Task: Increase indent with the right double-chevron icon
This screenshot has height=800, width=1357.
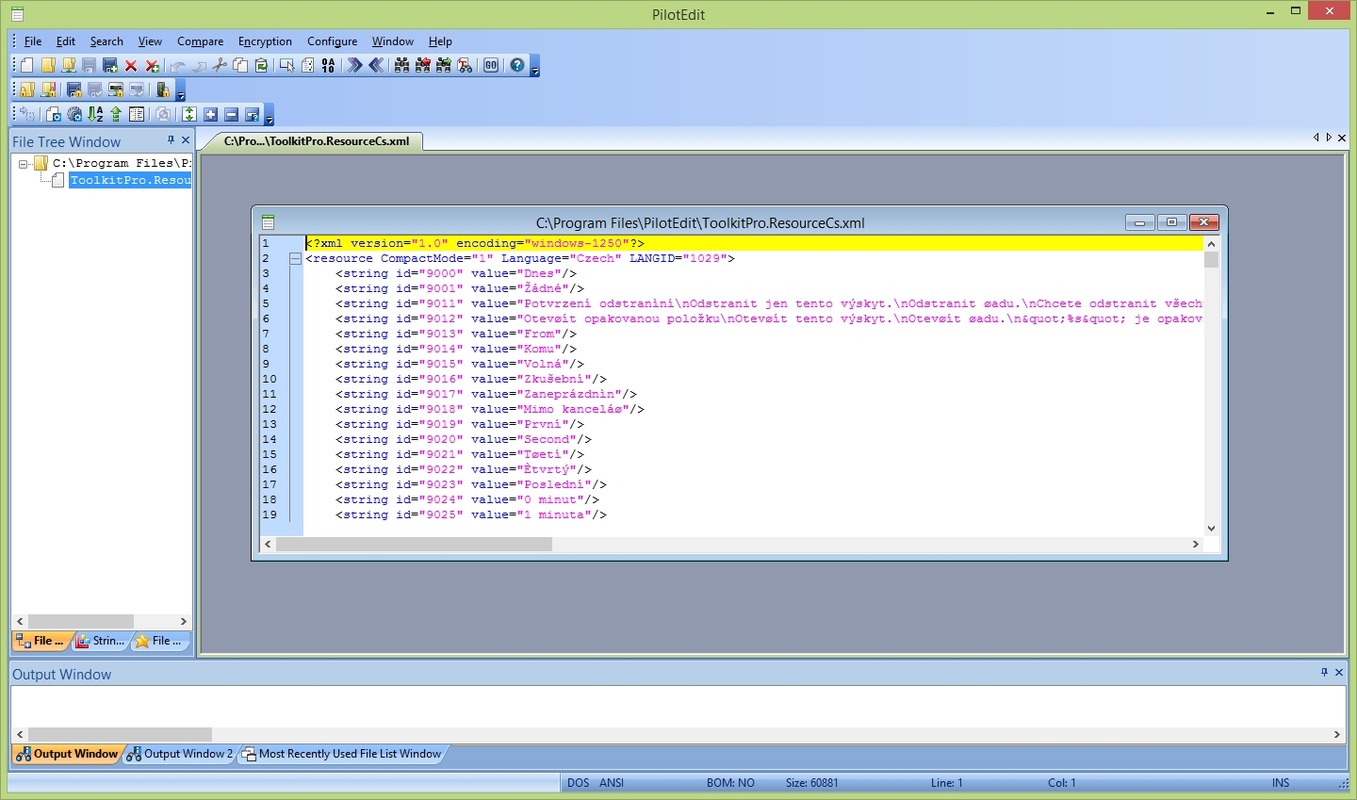Action: tap(355, 65)
